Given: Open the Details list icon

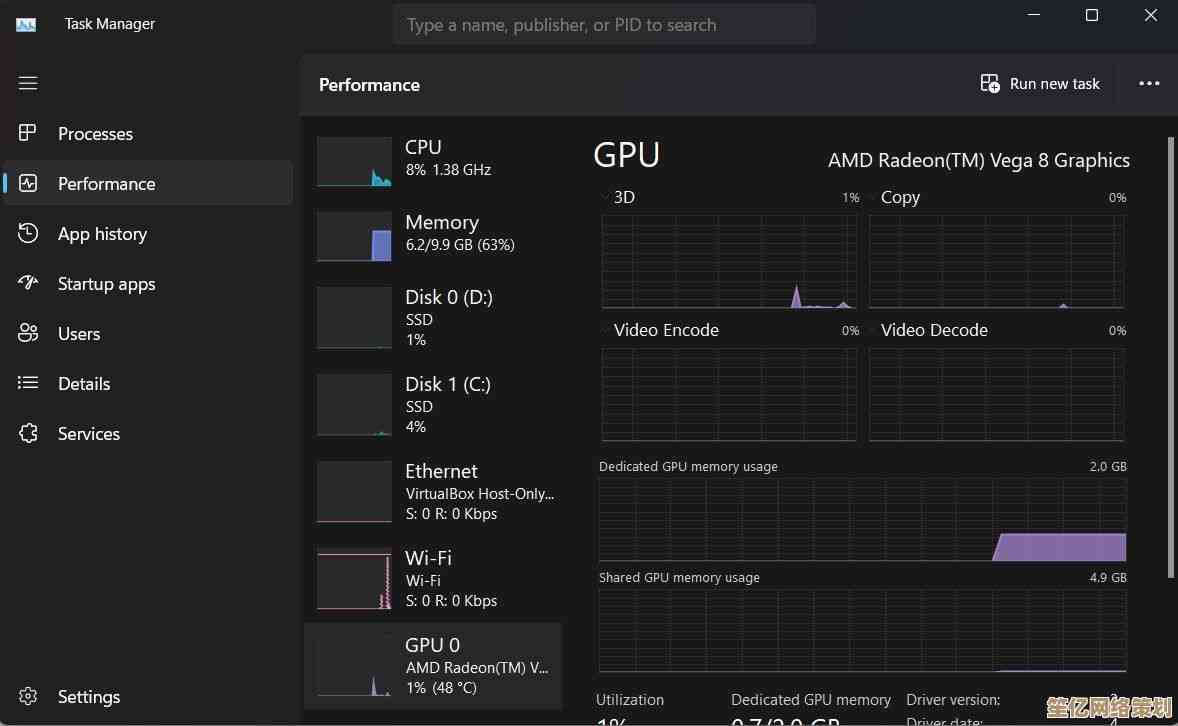Looking at the screenshot, I should [28, 383].
